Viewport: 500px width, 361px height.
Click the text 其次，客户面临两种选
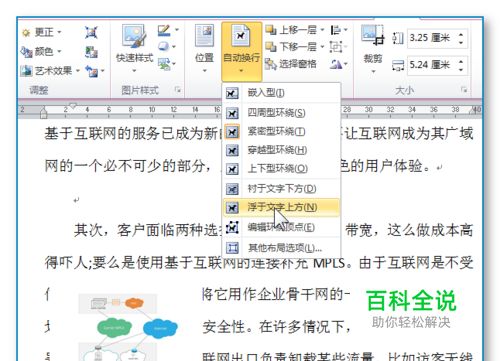tap(147, 230)
